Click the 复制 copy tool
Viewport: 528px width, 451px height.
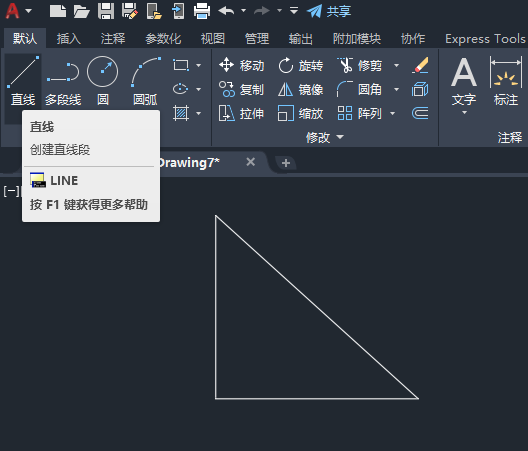(x=241, y=90)
